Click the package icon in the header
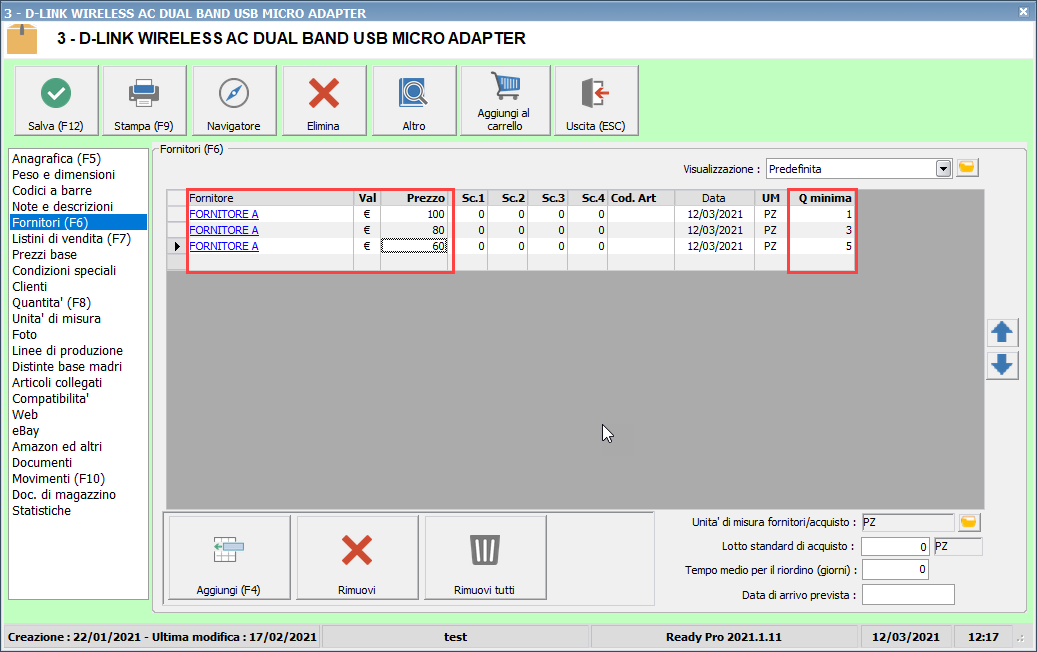 click(22, 39)
